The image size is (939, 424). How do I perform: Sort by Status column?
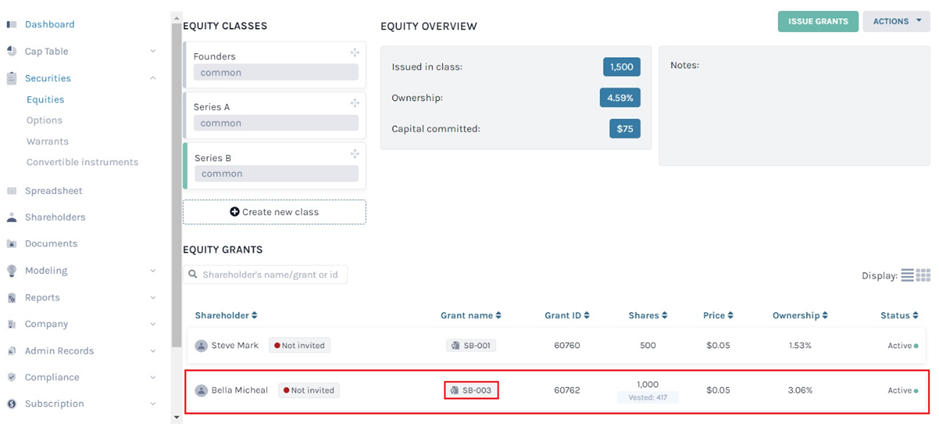pos(899,315)
